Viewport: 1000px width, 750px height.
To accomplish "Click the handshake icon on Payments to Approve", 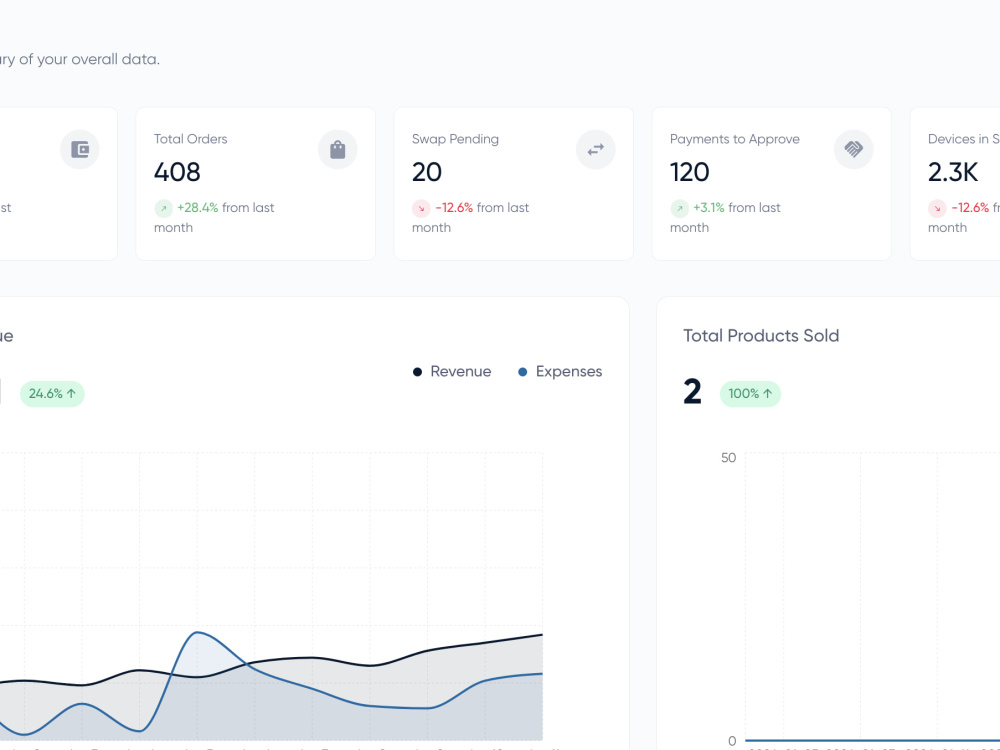I will click(853, 149).
